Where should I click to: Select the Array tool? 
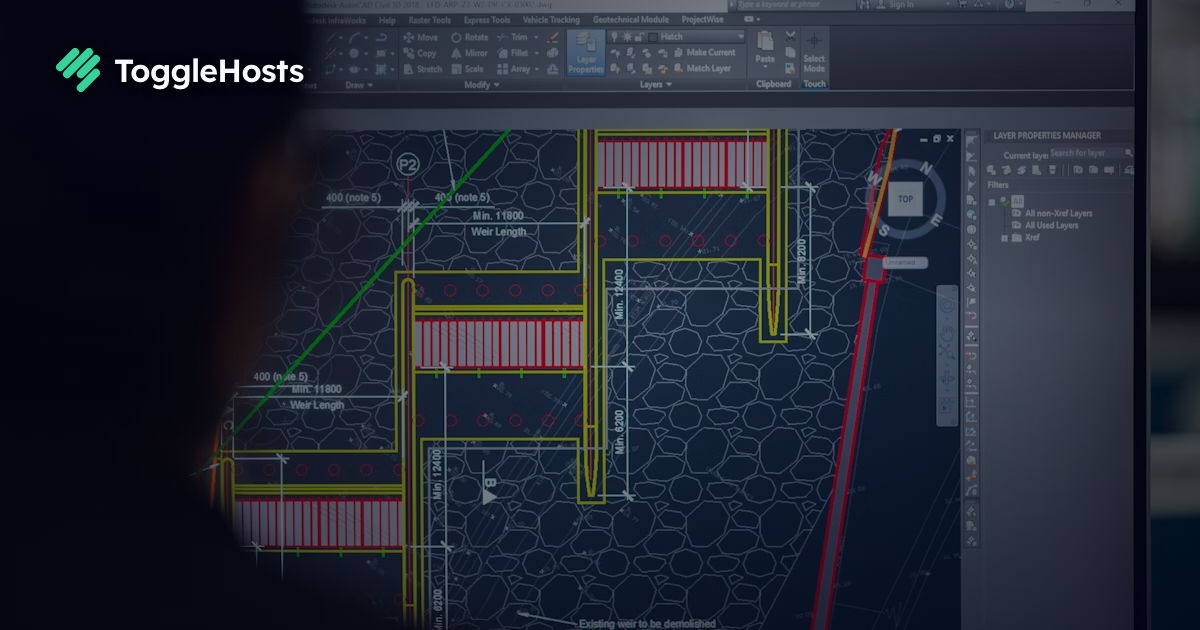coord(513,69)
